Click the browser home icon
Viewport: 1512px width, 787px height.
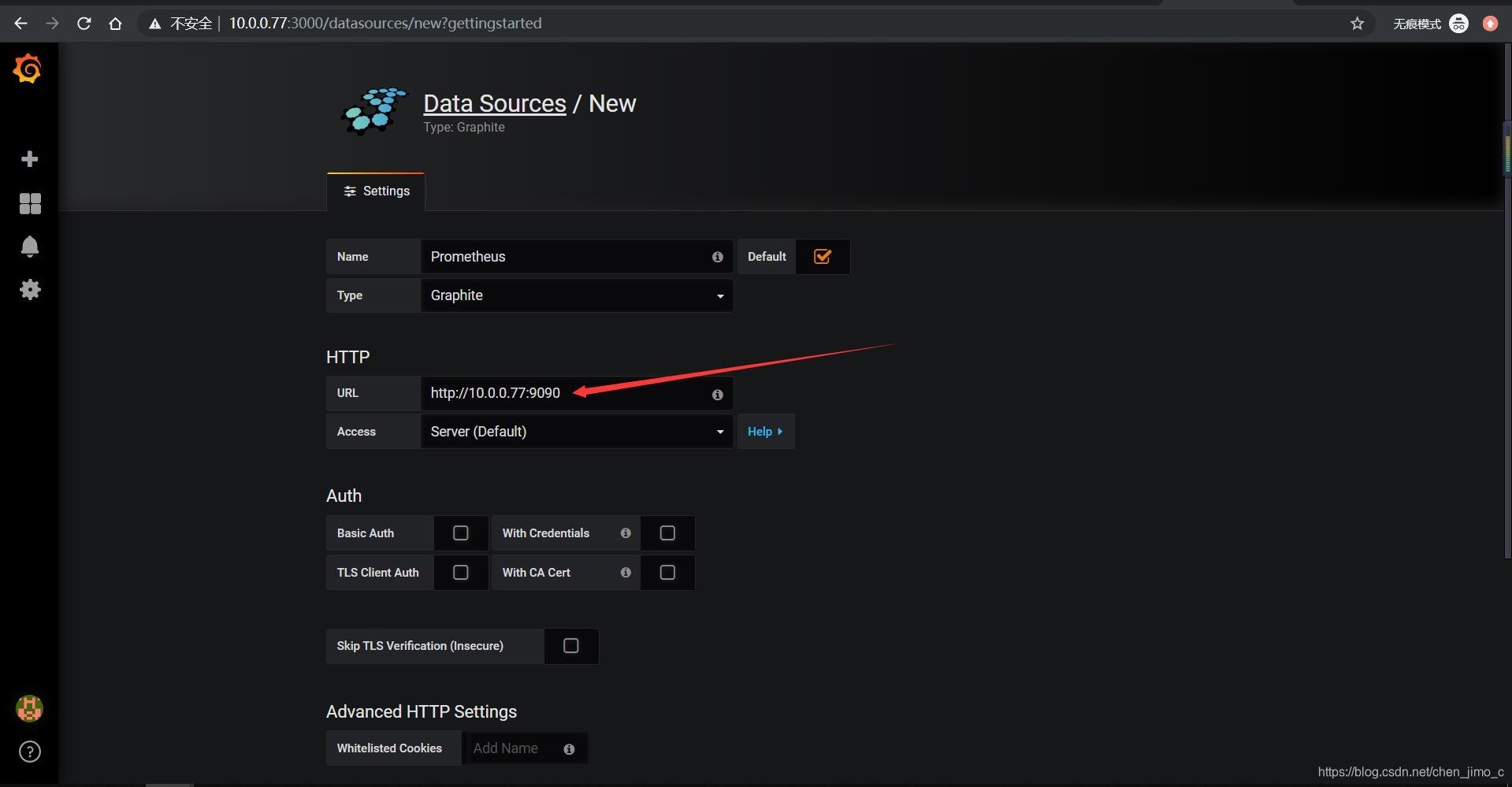tap(115, 24)
